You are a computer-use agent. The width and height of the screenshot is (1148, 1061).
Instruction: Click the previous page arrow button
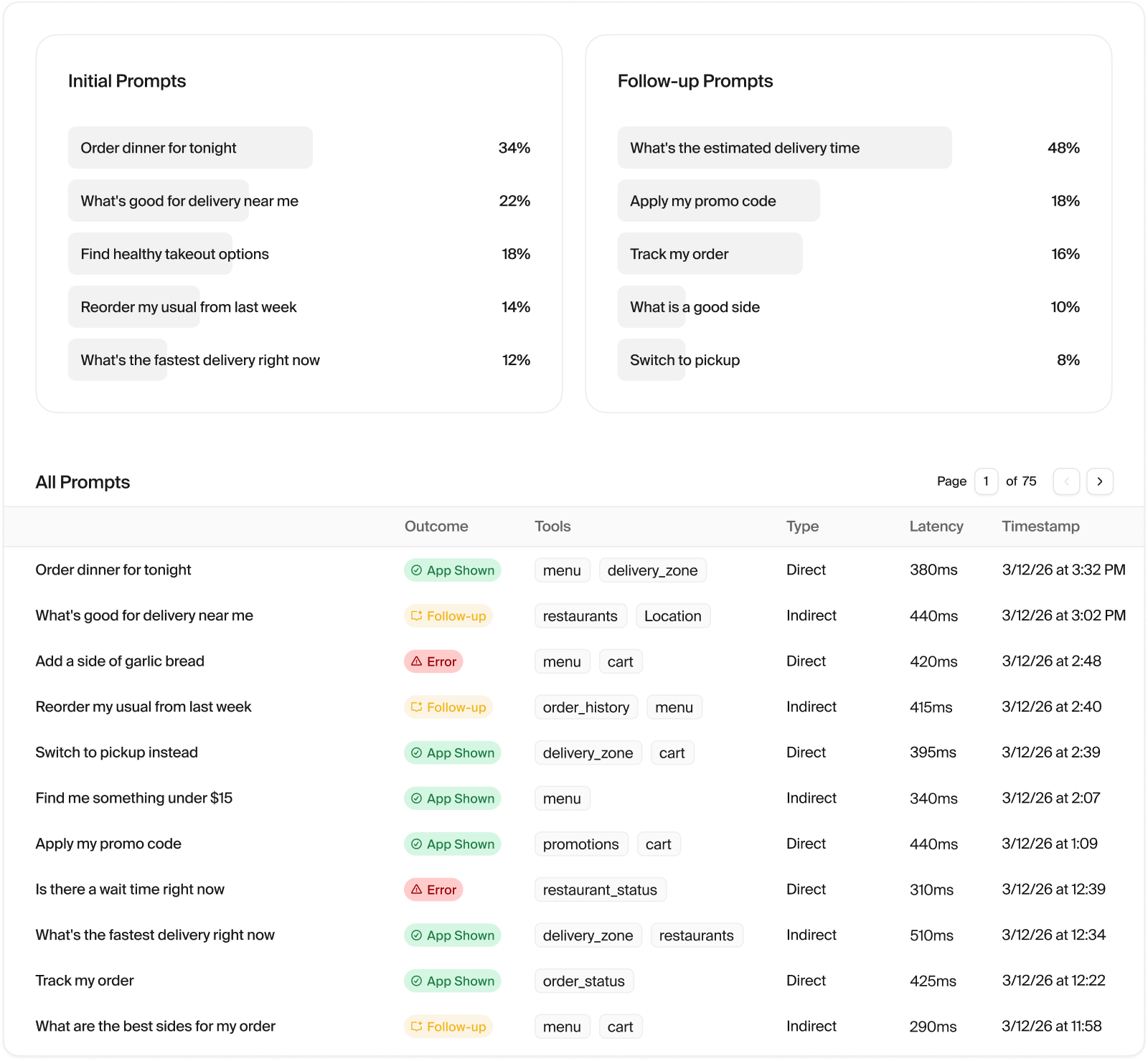[1066, 481]
